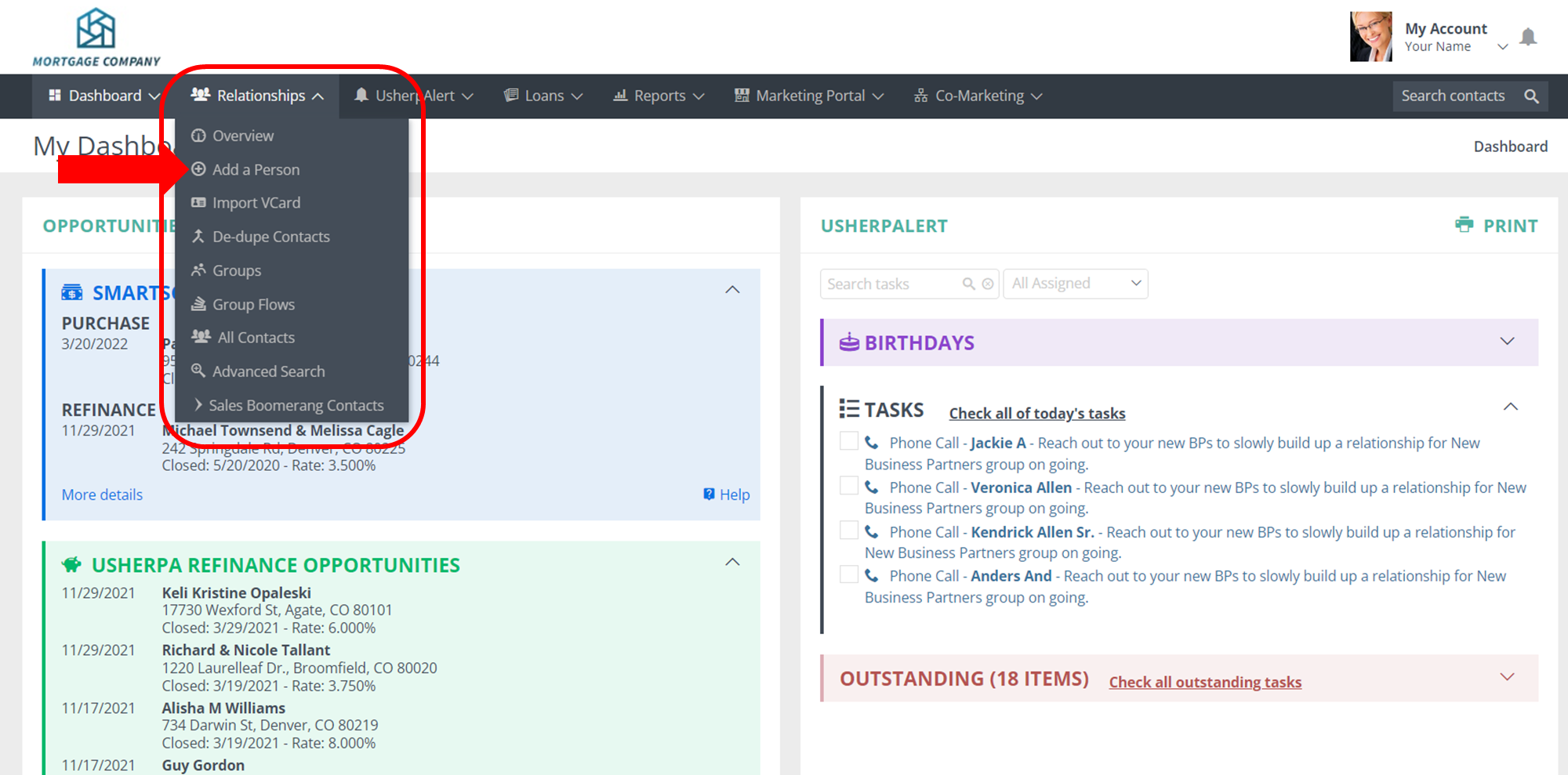Collapse the Usherpa Refinance Opportunities panel
The width and height of the screenshot is (1568, 775).
[x=732, y=563]
